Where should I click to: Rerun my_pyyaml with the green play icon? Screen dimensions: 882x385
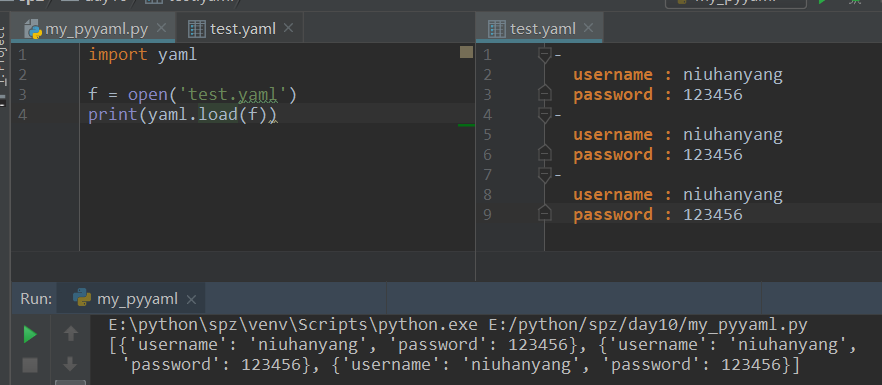click(x=30, y=334)
